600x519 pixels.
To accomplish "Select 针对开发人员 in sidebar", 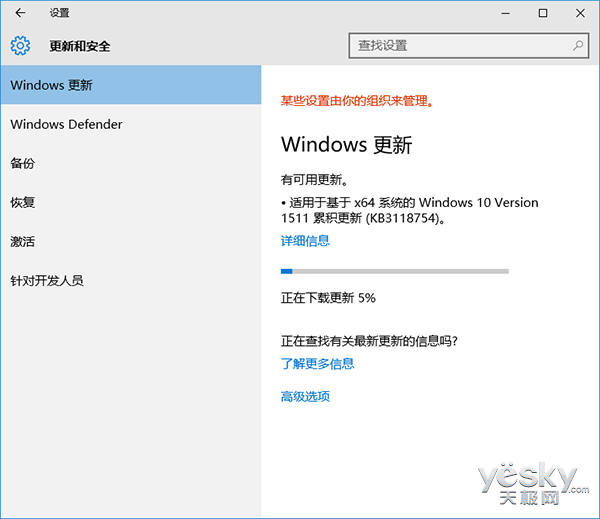I will coord(130,281).
